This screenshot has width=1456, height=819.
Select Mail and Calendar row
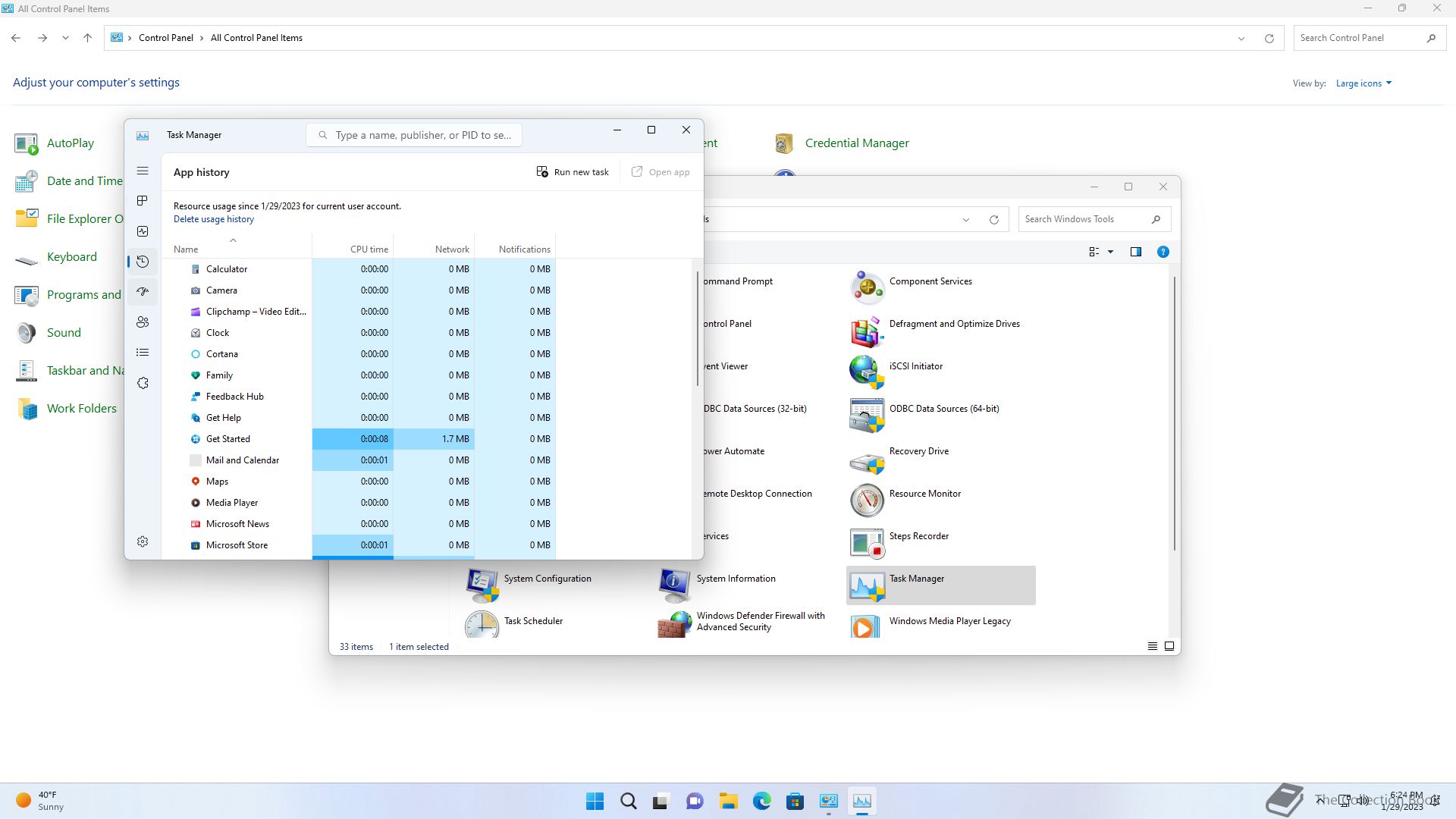[x=358, y=460]
